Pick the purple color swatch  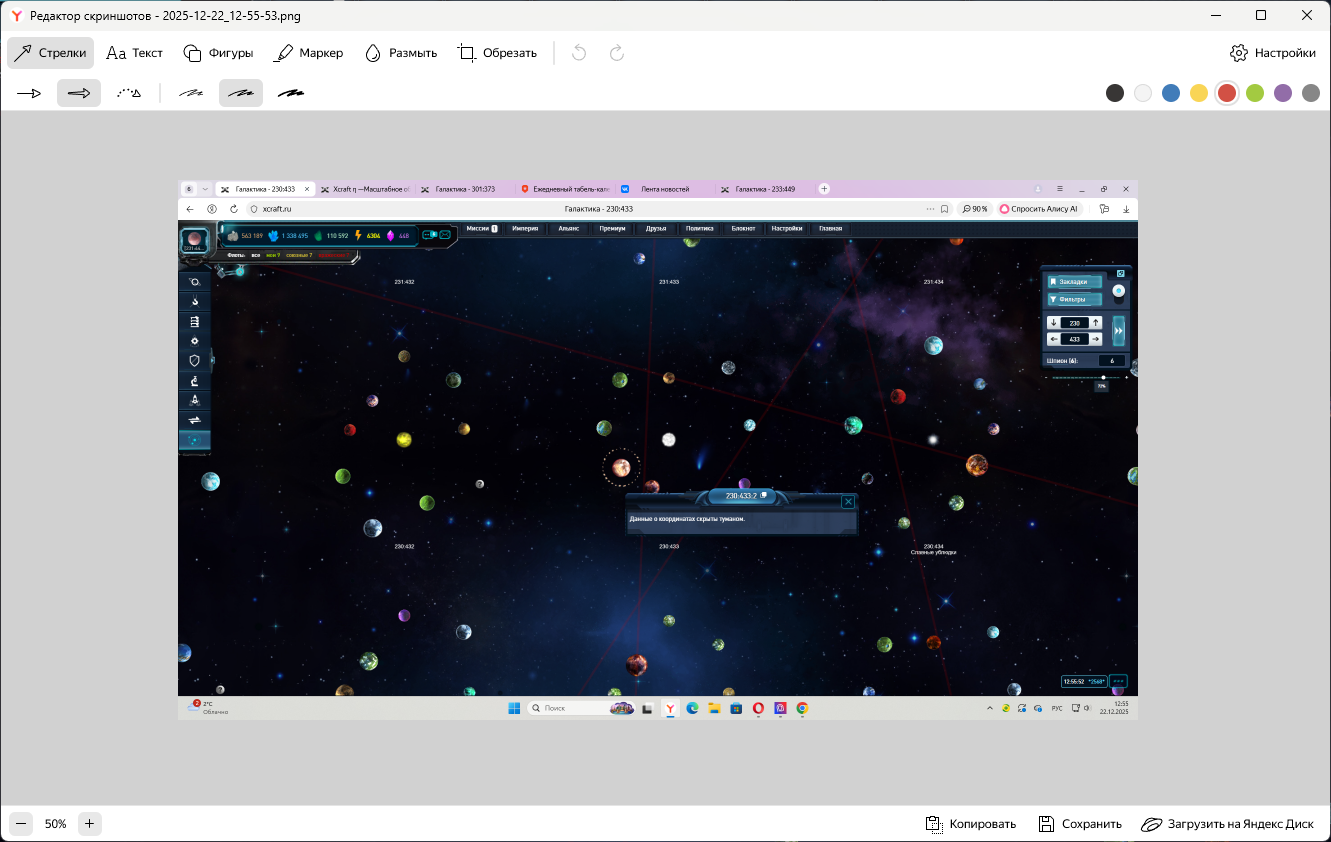point(1283,93)
